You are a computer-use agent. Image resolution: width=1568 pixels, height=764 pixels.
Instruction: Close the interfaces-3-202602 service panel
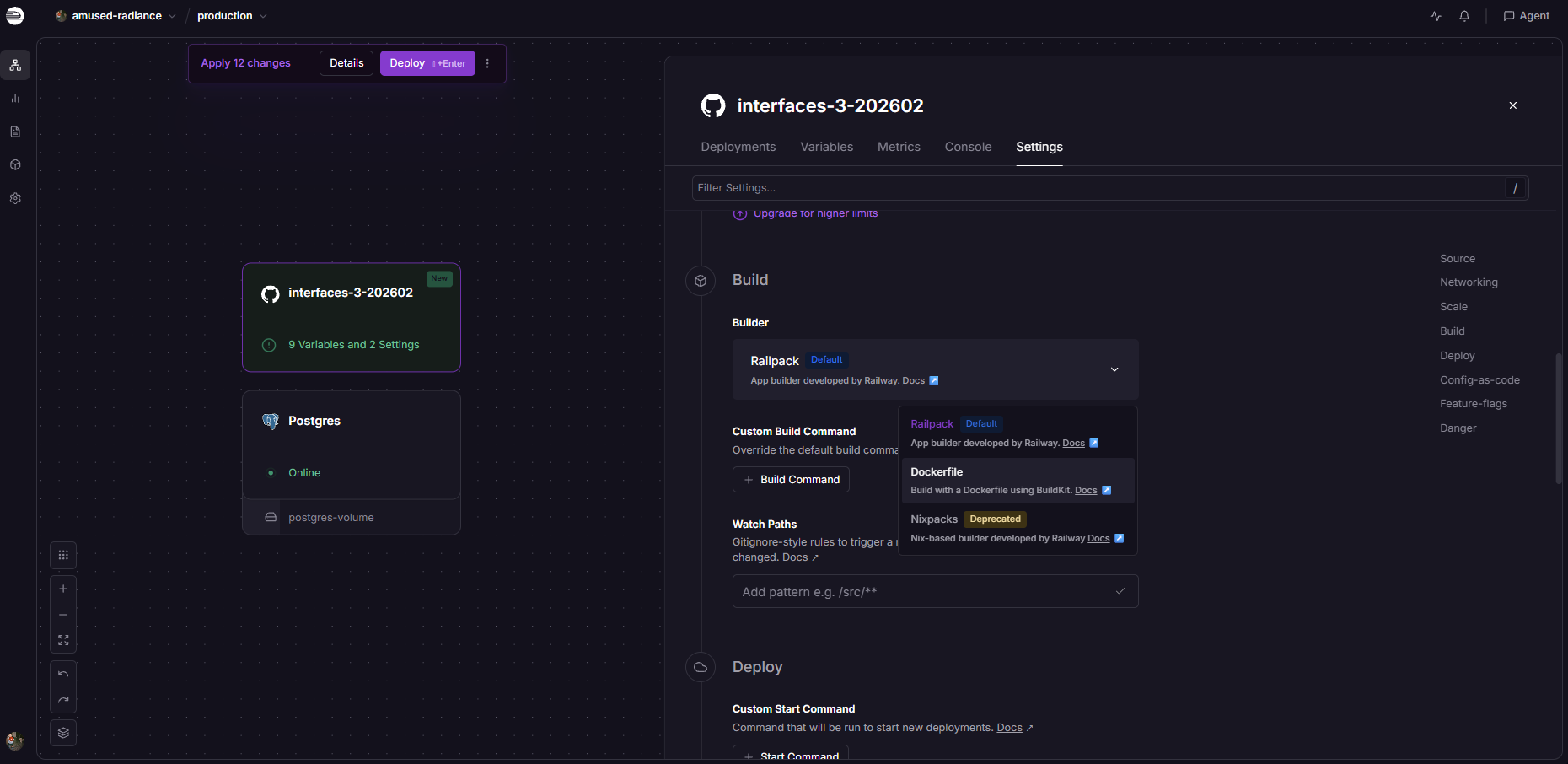click(1513, 105)
